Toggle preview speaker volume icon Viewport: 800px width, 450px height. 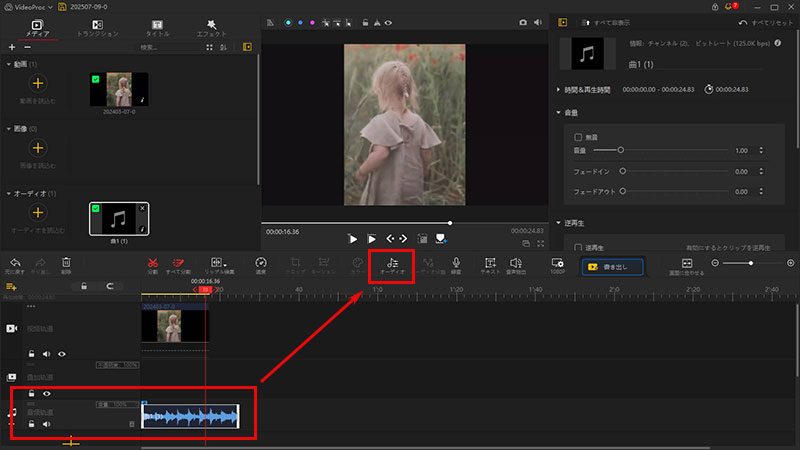click(538, 22)
